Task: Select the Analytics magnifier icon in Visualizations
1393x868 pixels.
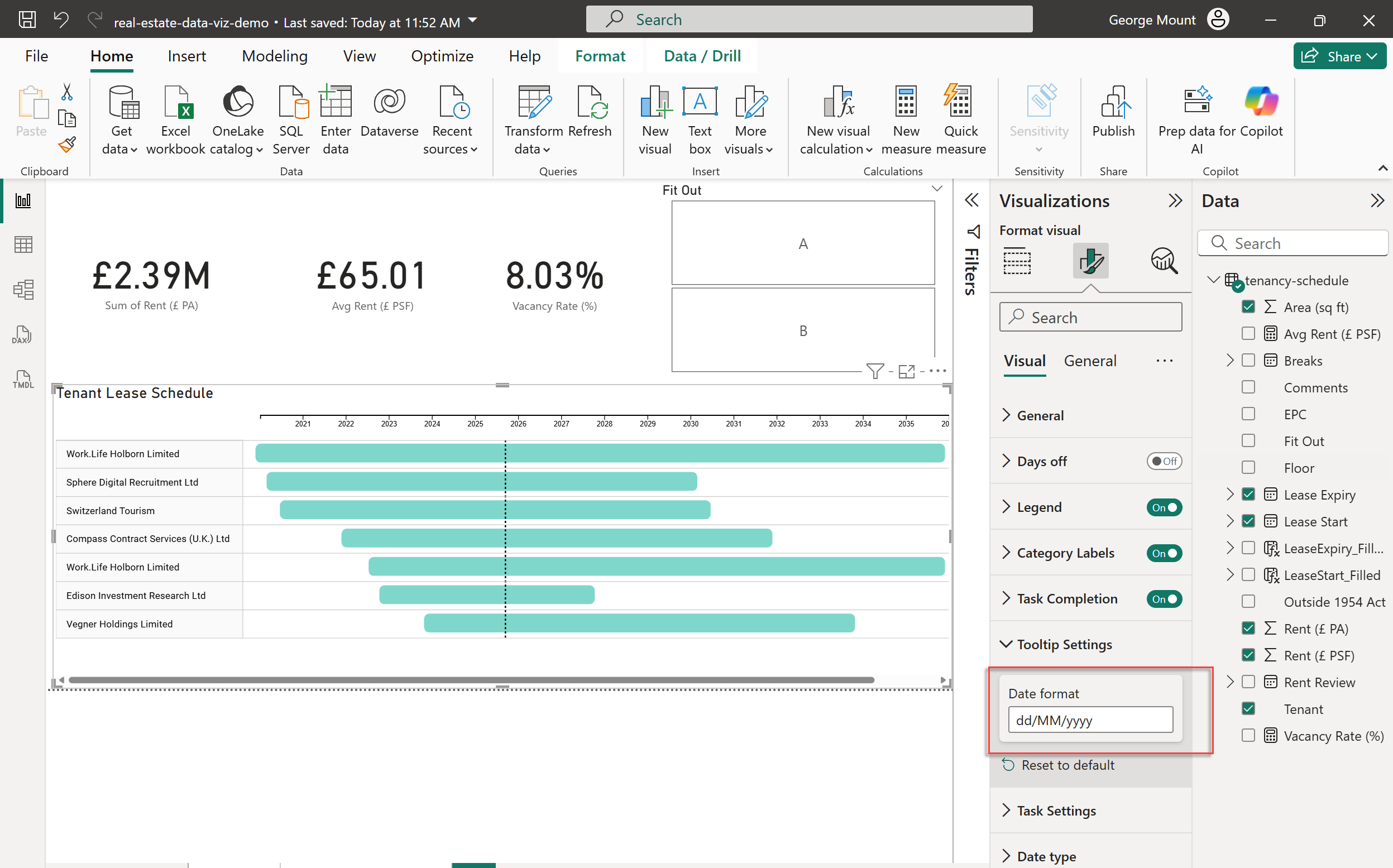Action: pyautogui.click(x=1164, y=261)
